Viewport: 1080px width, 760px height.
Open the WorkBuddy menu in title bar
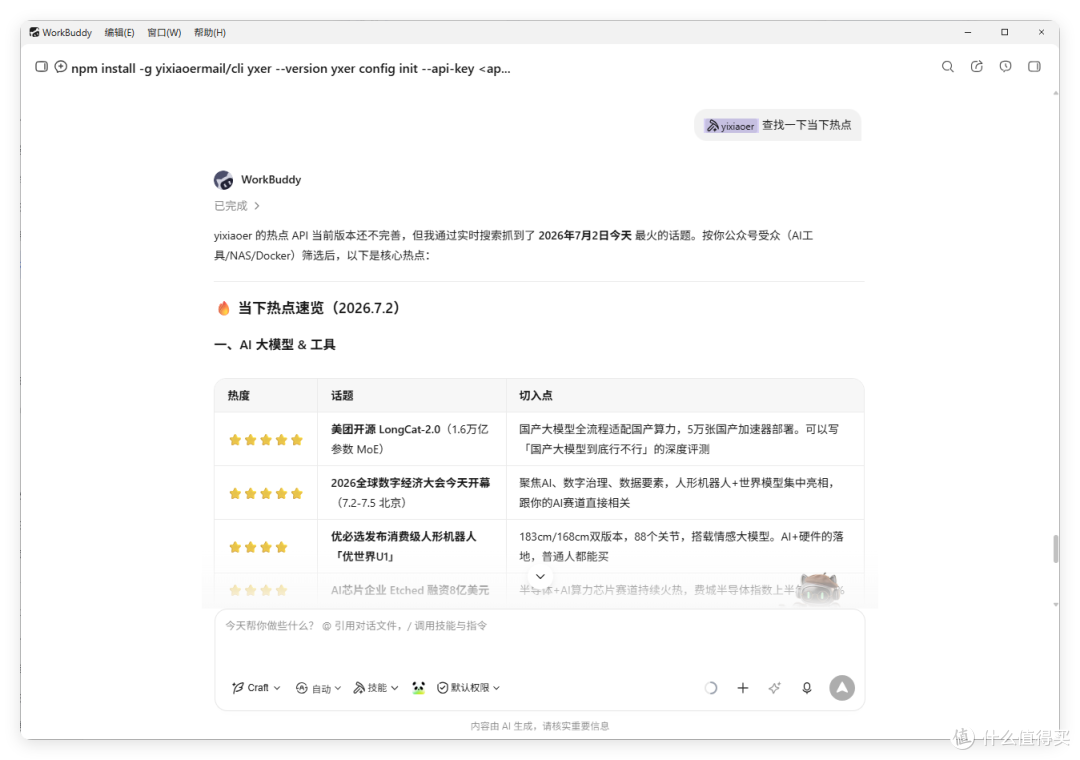67,32
